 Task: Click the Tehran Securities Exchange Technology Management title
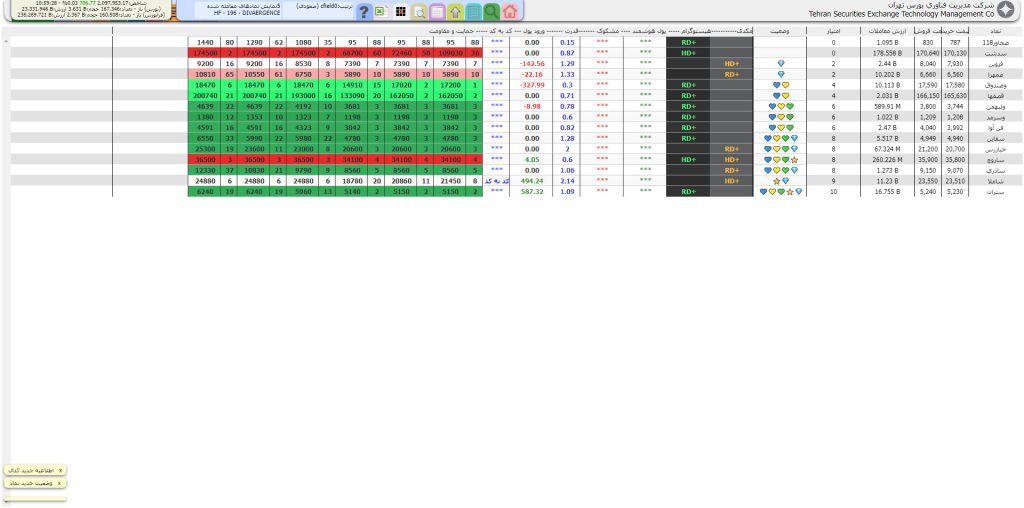901,14
